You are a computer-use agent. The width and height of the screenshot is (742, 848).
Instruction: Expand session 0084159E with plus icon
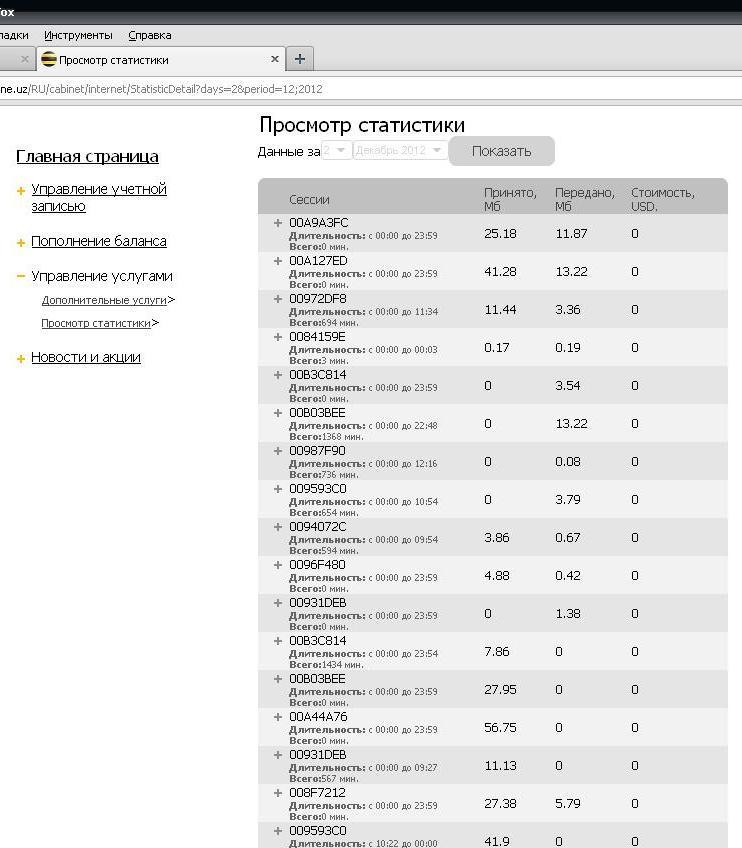(278, 336)
